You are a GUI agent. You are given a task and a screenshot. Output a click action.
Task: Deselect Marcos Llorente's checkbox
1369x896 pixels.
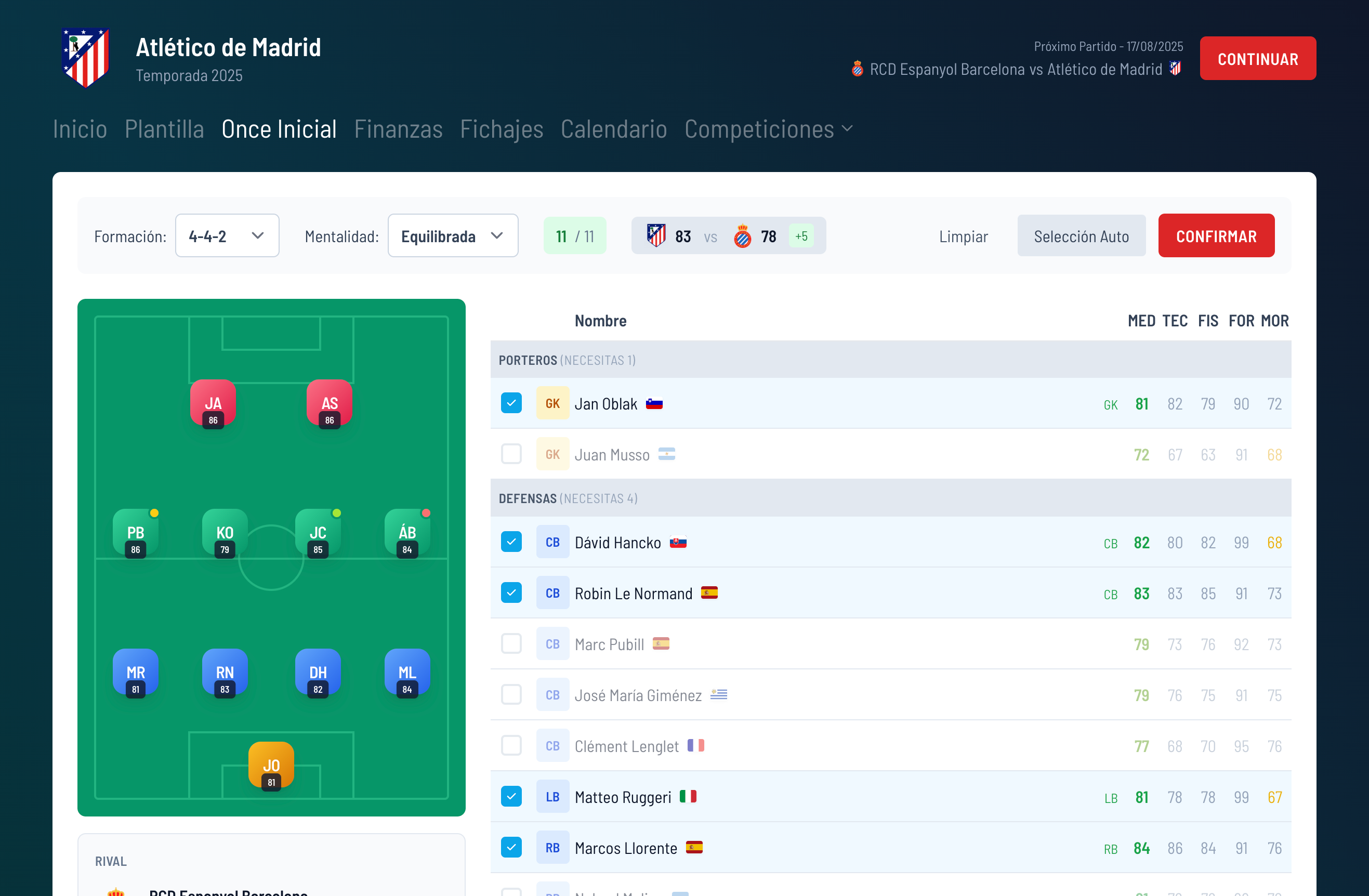coord(511,847)
